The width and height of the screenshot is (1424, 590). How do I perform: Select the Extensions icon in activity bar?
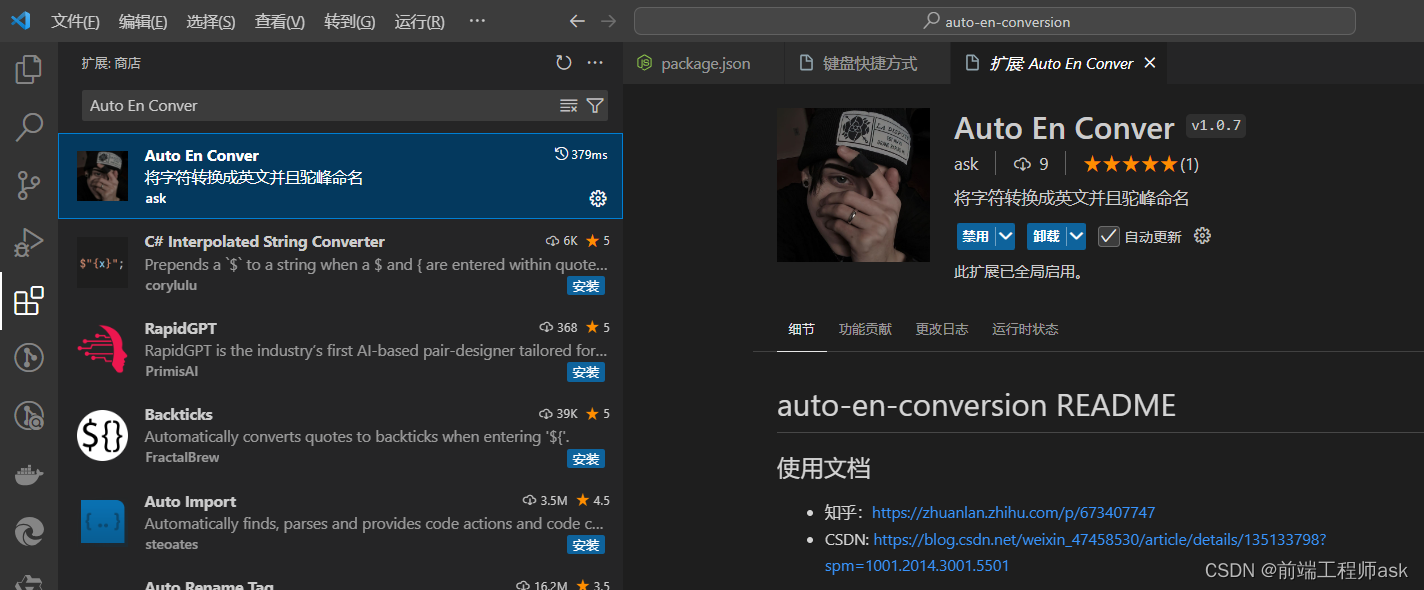pyautogui.click(x=28, y=299)
